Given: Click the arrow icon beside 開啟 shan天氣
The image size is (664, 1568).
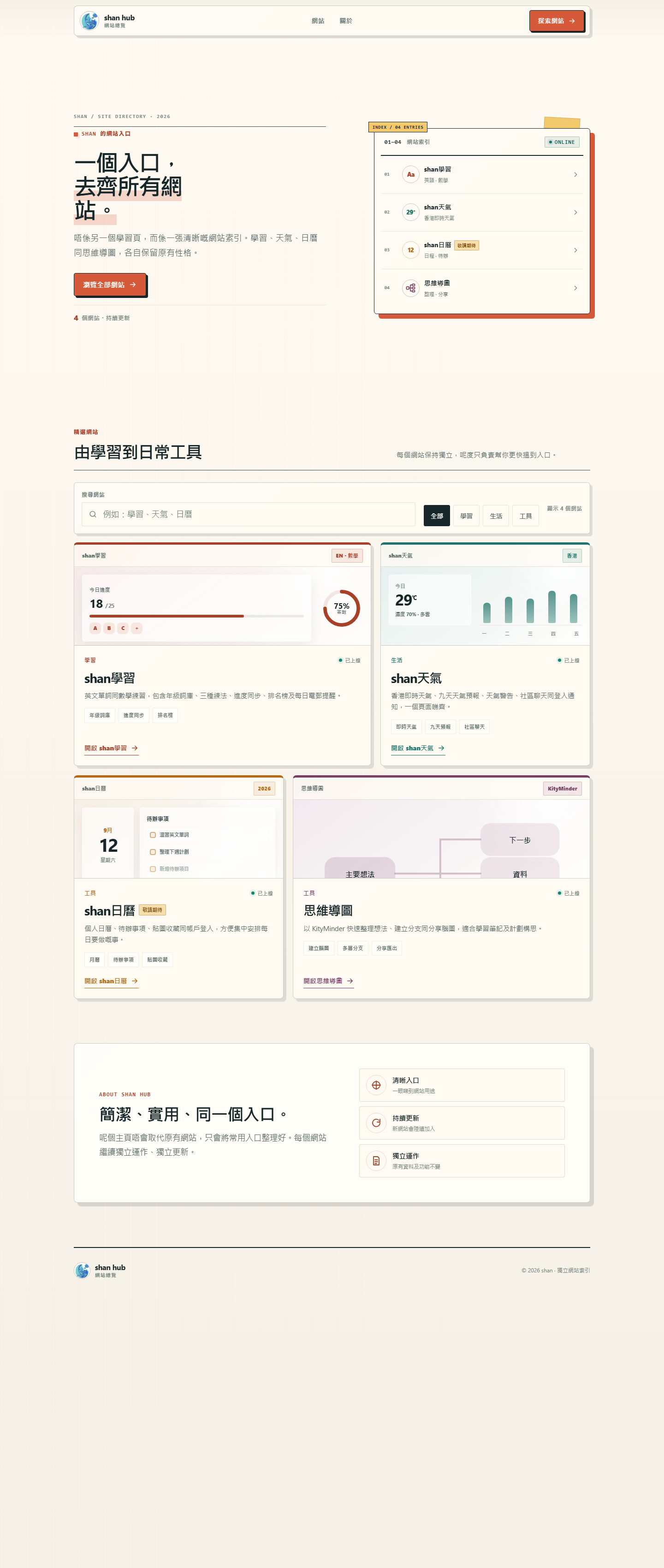Looking at the screenshot, I should point(441,748).
